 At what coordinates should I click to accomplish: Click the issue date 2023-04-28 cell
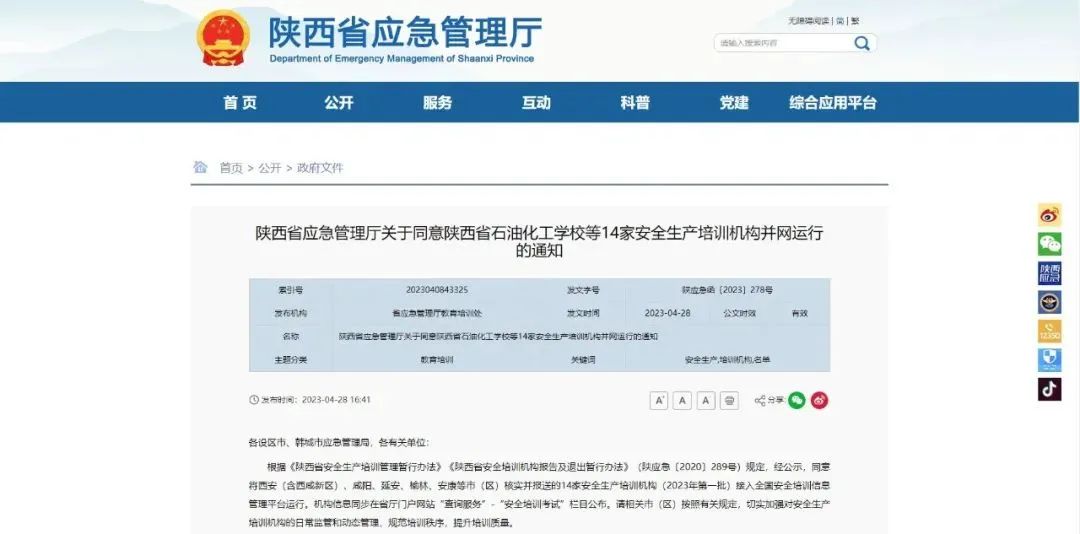click(x=667, y=313)
